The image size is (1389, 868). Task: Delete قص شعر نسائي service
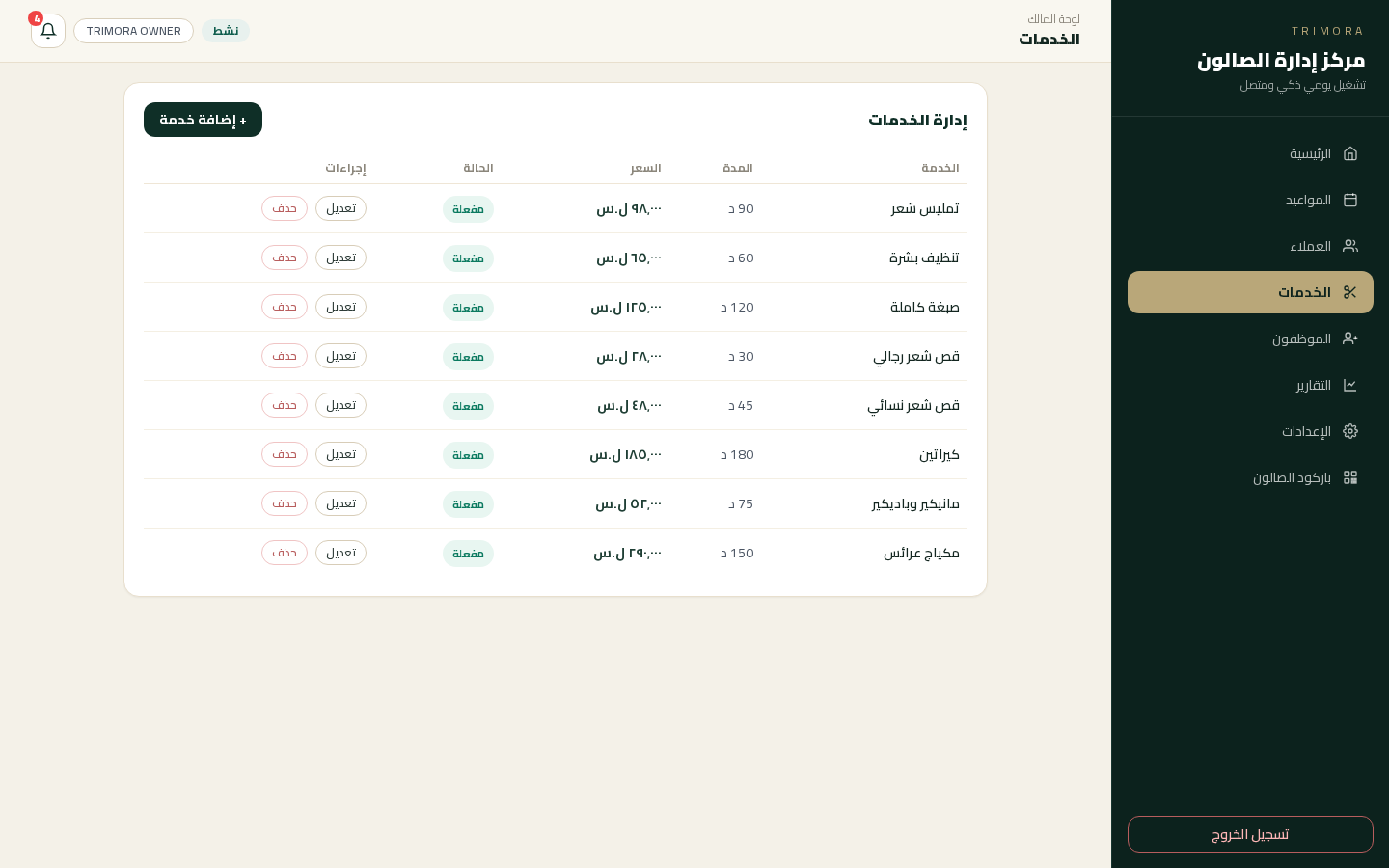pyautogui.click(x=285, y=405)
